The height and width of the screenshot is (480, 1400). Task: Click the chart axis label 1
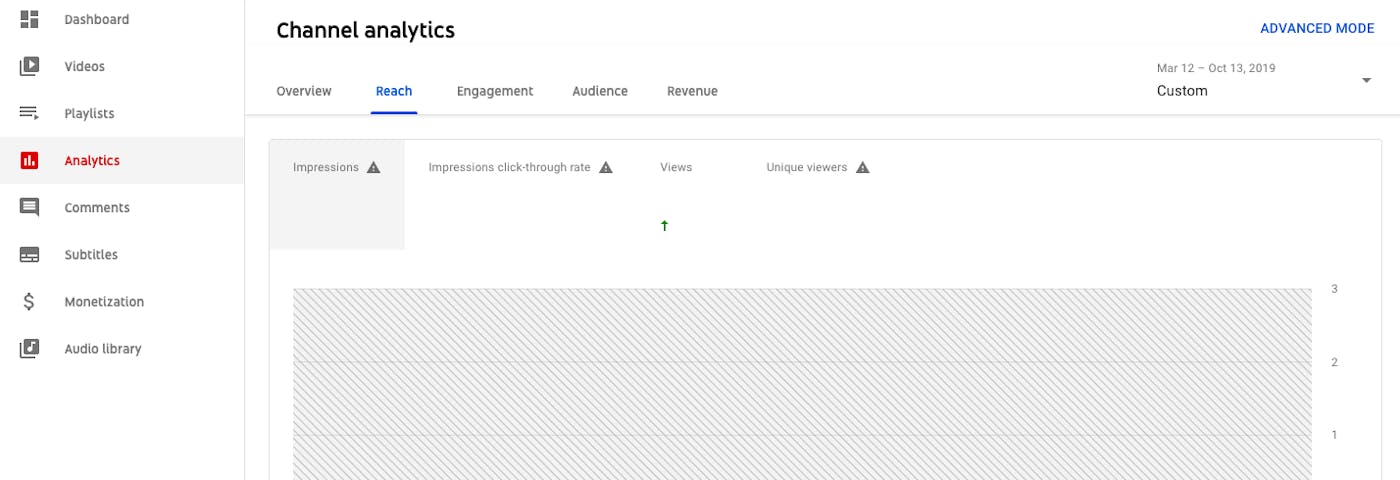(1334, 435)
